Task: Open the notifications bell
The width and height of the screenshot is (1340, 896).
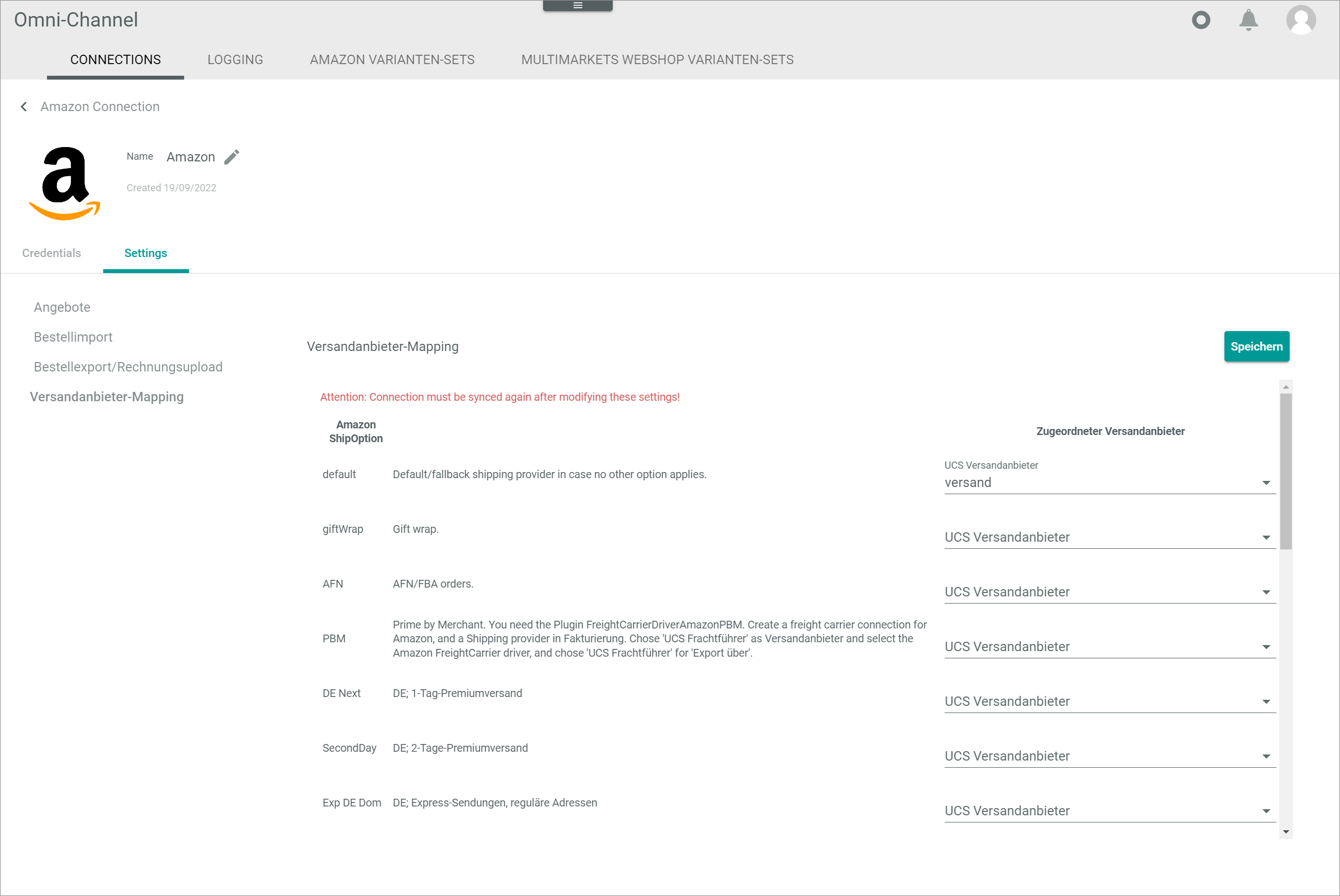Action: tap(1249, 20)
